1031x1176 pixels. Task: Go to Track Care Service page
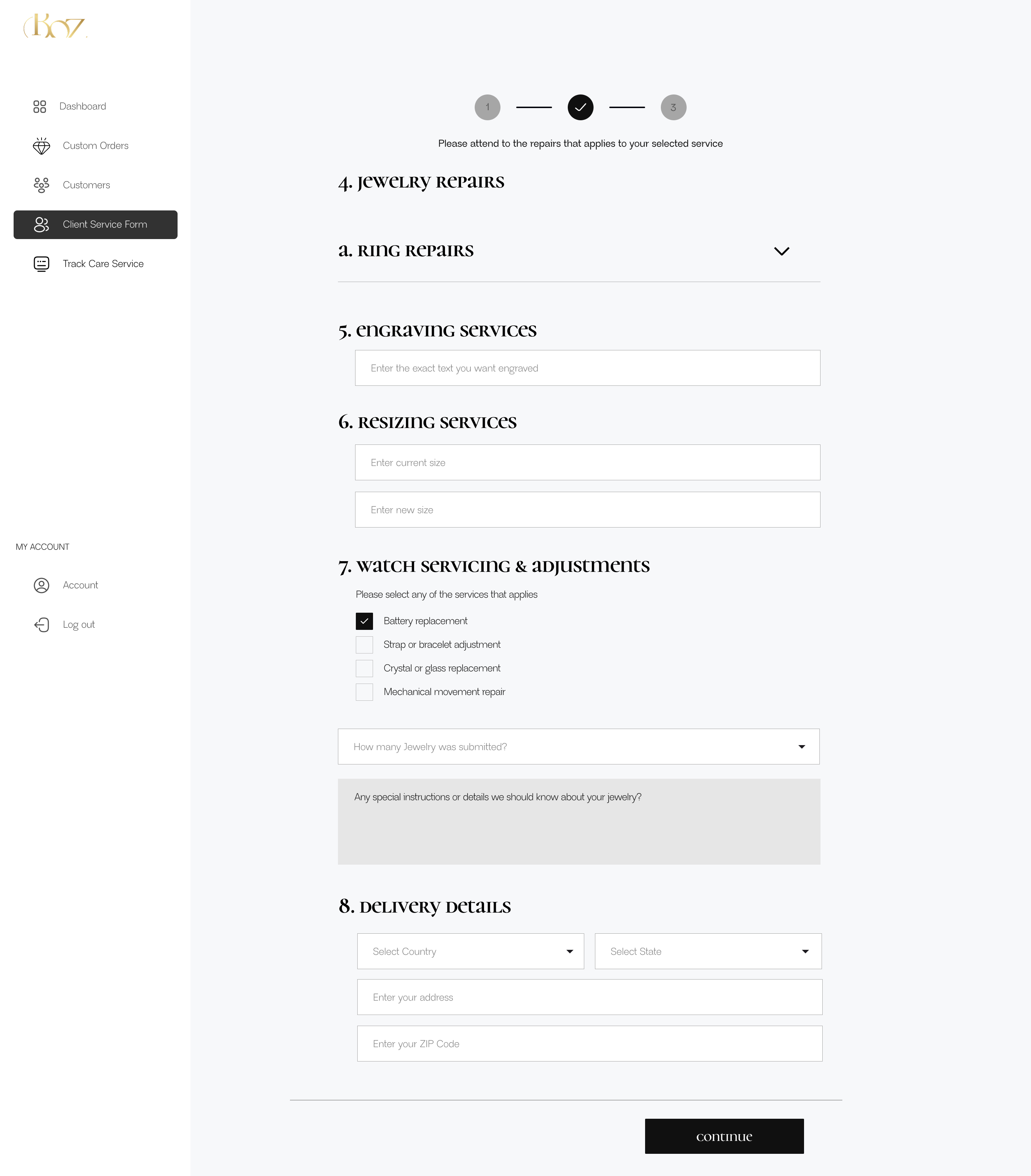tap(103, 264)
